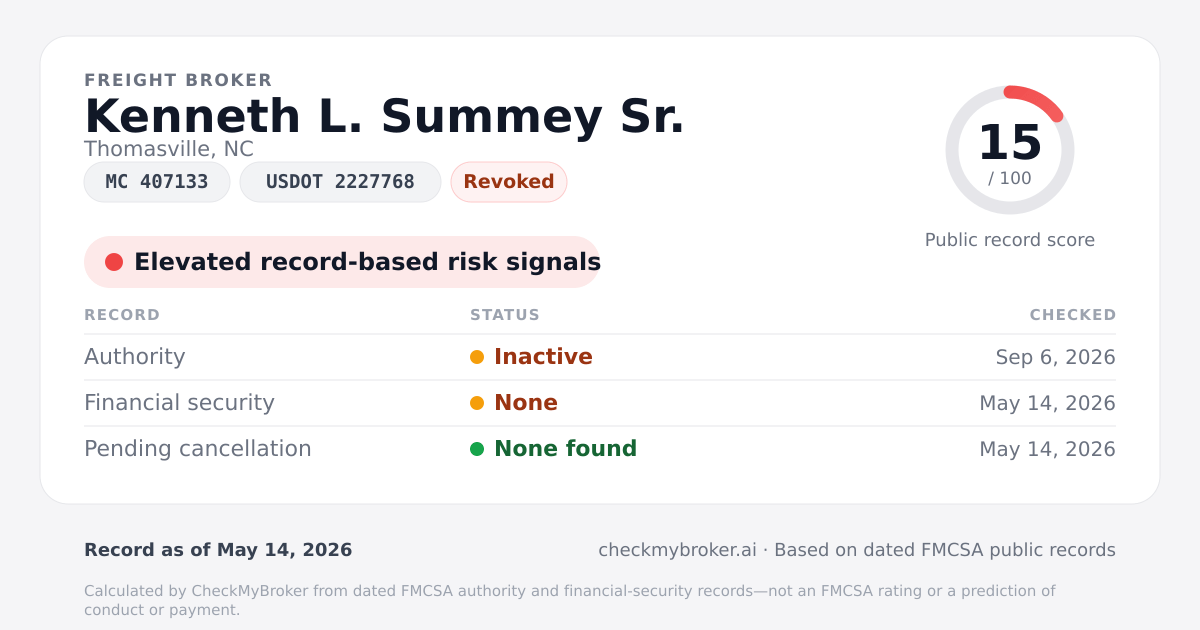Click the CHECKED column header
Viewport: 1200px width, 630px height.
pyautogui.click(x=1073, y=315)
